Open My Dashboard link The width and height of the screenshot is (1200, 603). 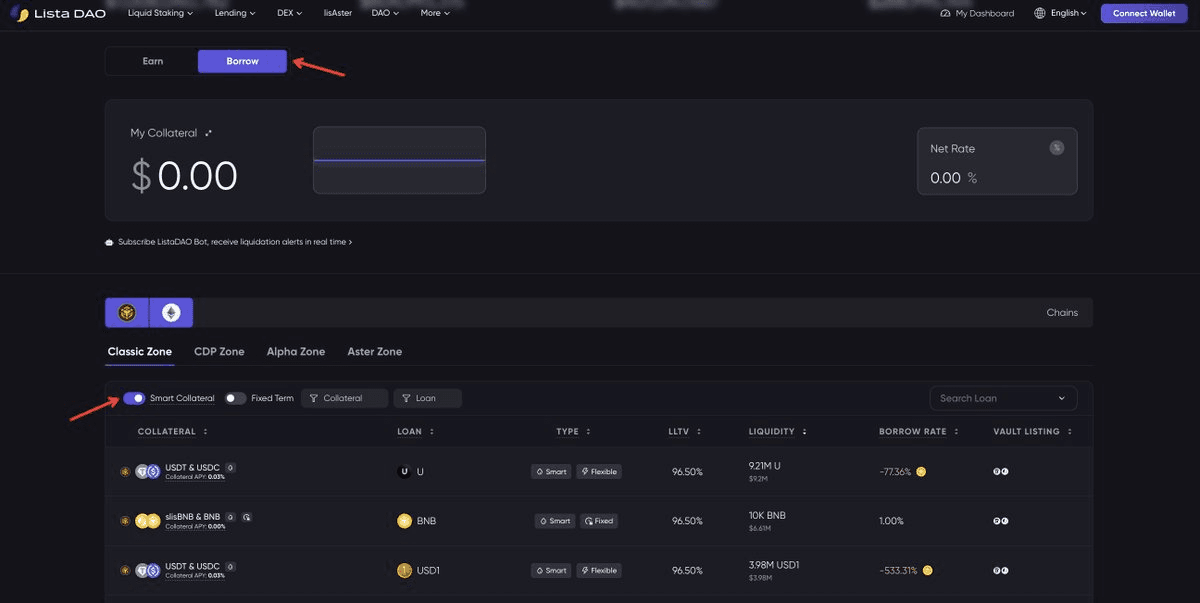point(977,14)
